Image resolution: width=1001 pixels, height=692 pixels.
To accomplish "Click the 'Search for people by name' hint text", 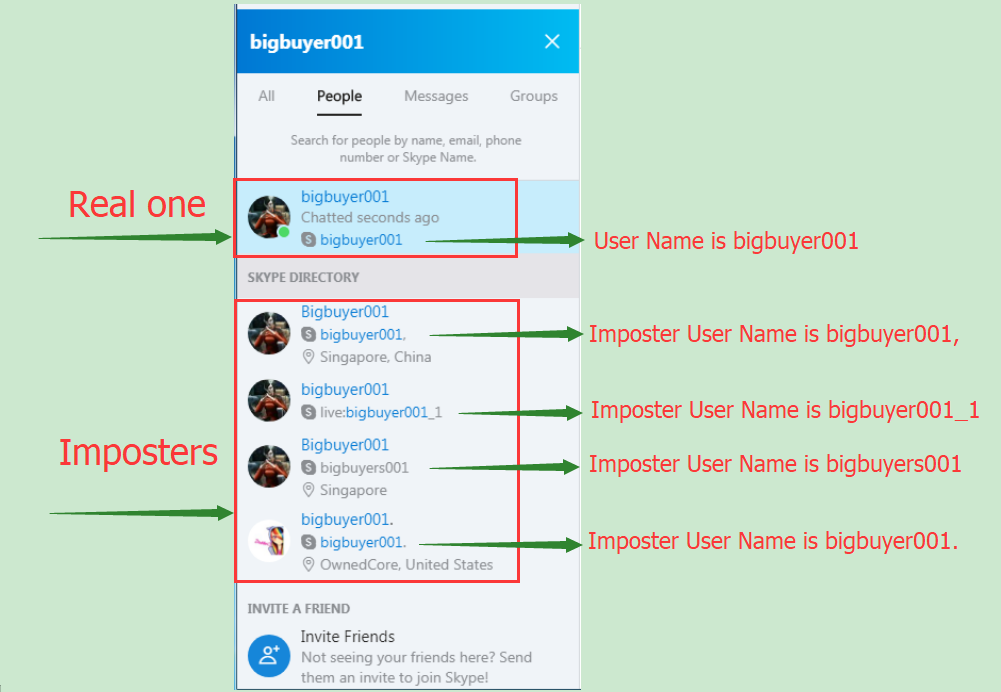I will pyautogui.click(x=406, y=149).
